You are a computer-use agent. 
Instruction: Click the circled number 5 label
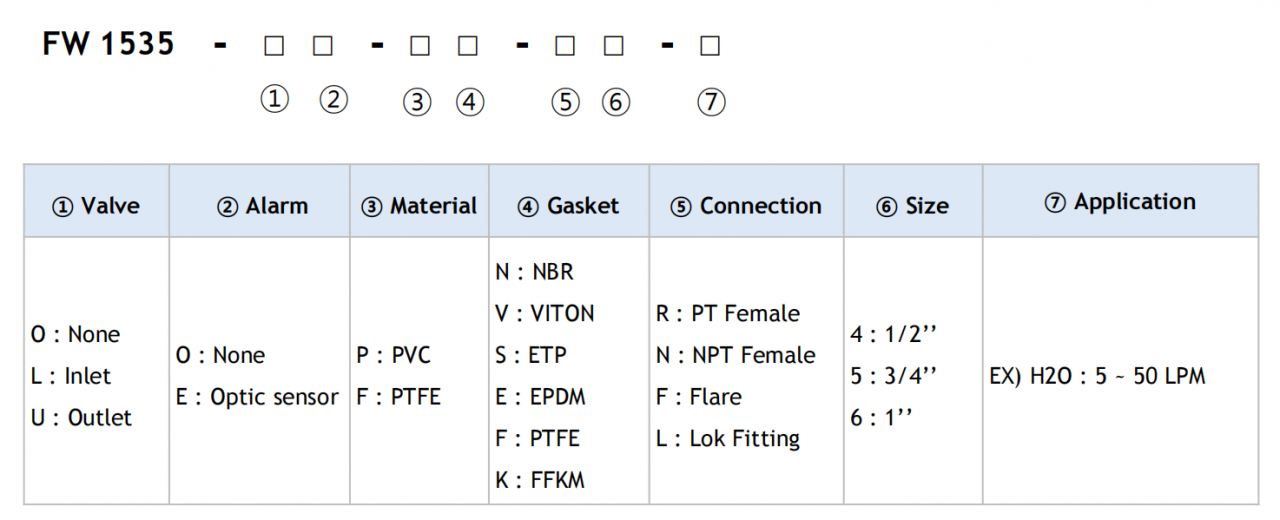pos(565,102)
